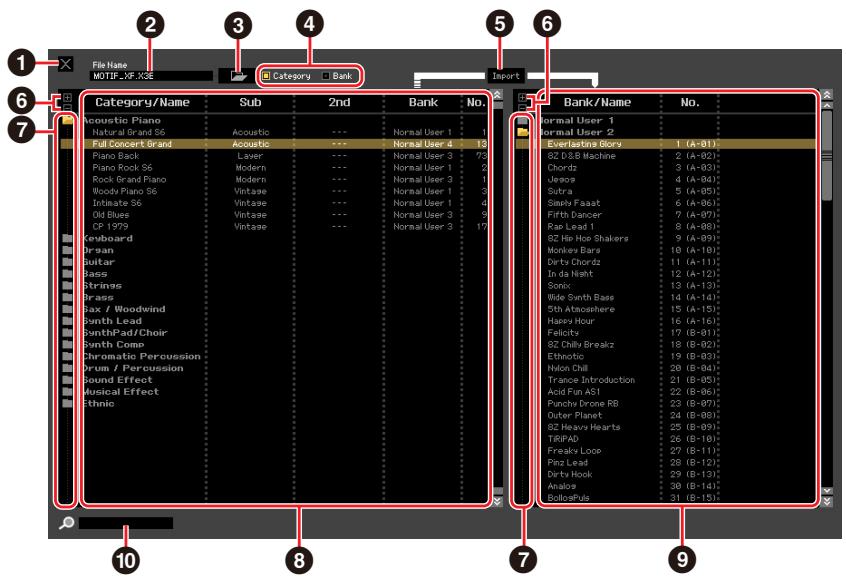Expand all folders in right list (+)
846x579 pixels.
click(x=522, y=98)
